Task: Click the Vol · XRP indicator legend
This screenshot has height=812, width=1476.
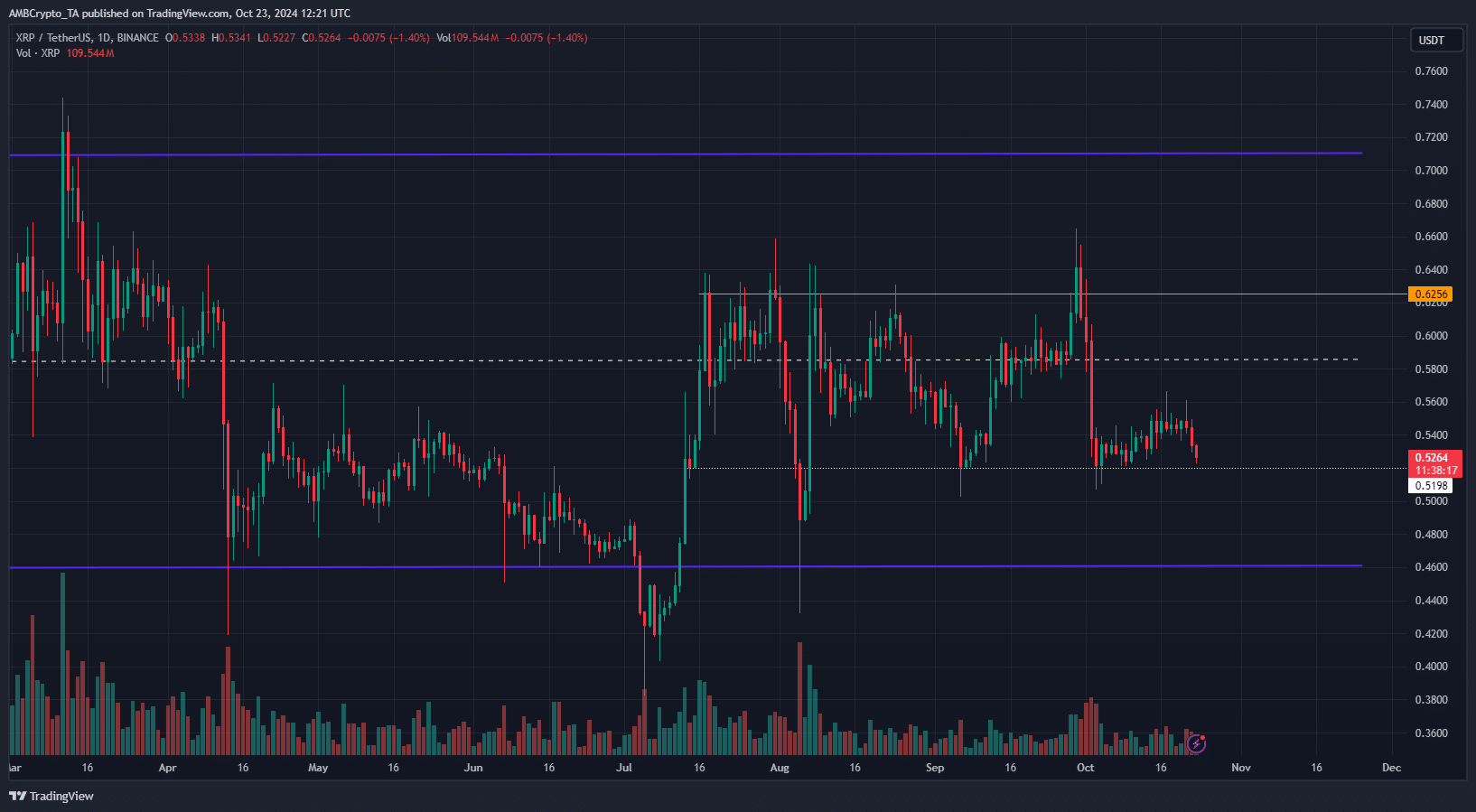Action: coord(38,53)
